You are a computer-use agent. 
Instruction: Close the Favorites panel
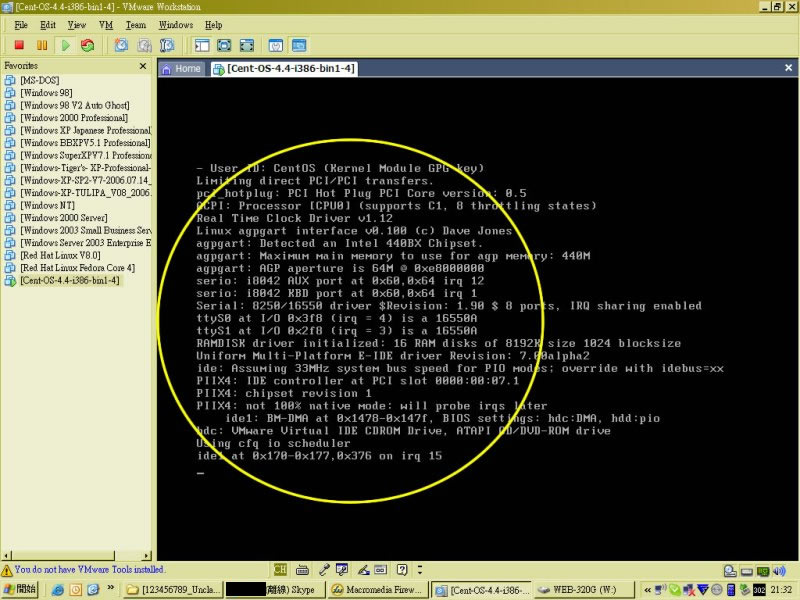pos(143,66)
